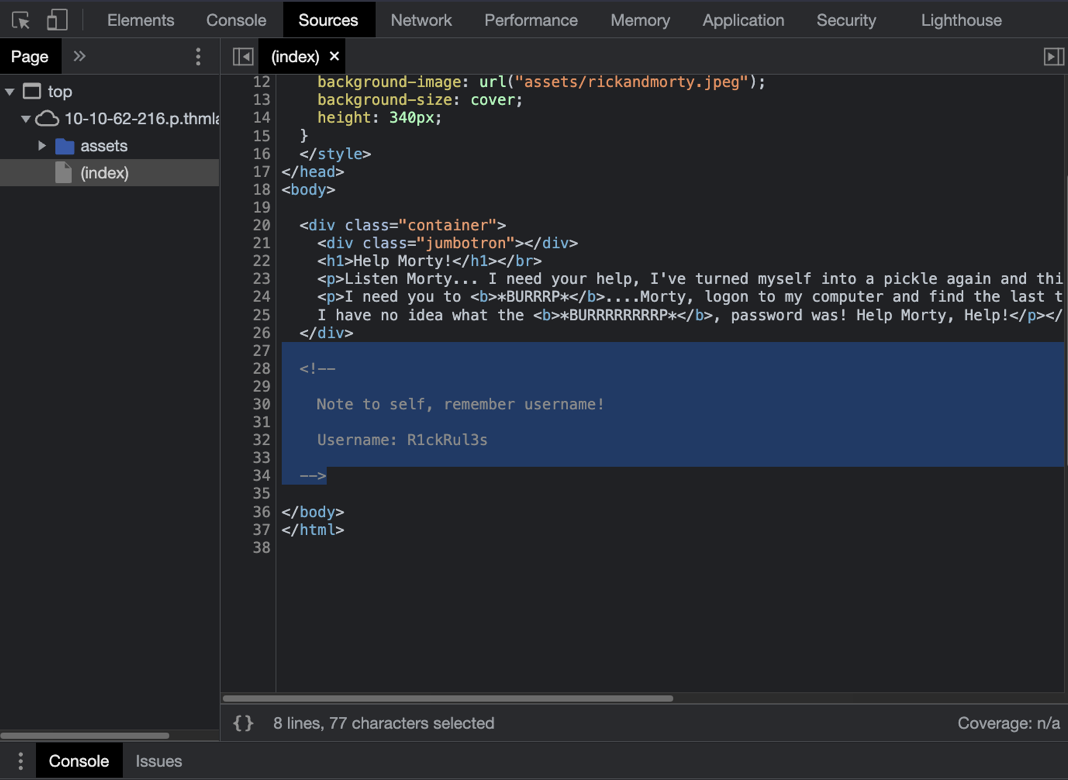Open the bottom drawer three-dot menu
Screen dimensions: 1068x780
(x=20, y=761)
